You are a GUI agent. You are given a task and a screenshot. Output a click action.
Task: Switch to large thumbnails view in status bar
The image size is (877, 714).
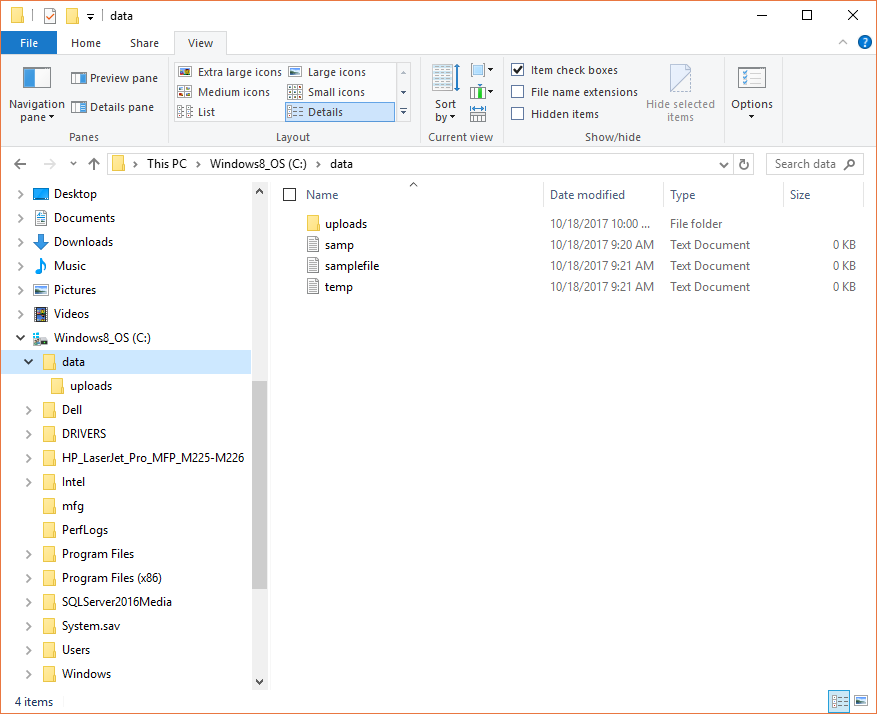(x=861, y=701)
